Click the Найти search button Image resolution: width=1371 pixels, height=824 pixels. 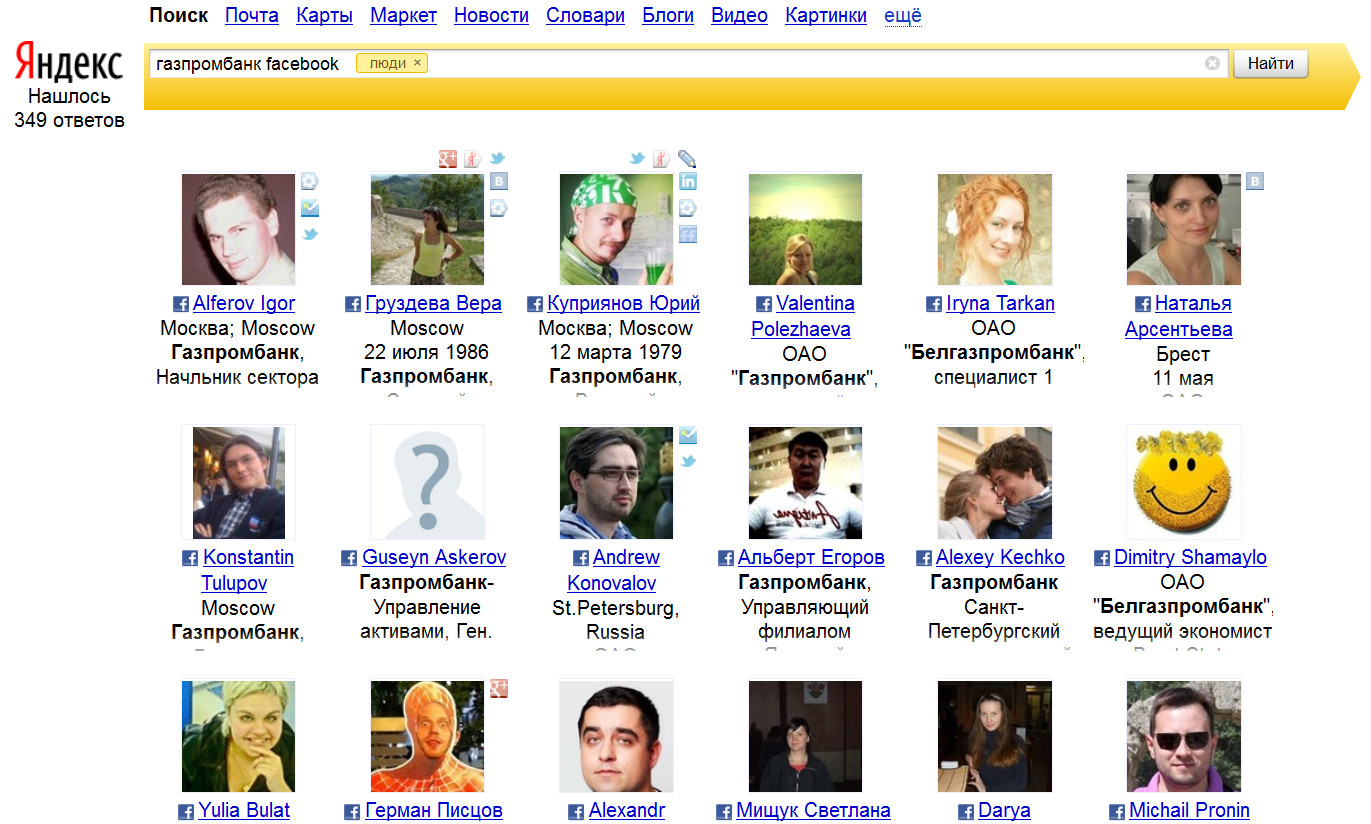[1271, 63]
